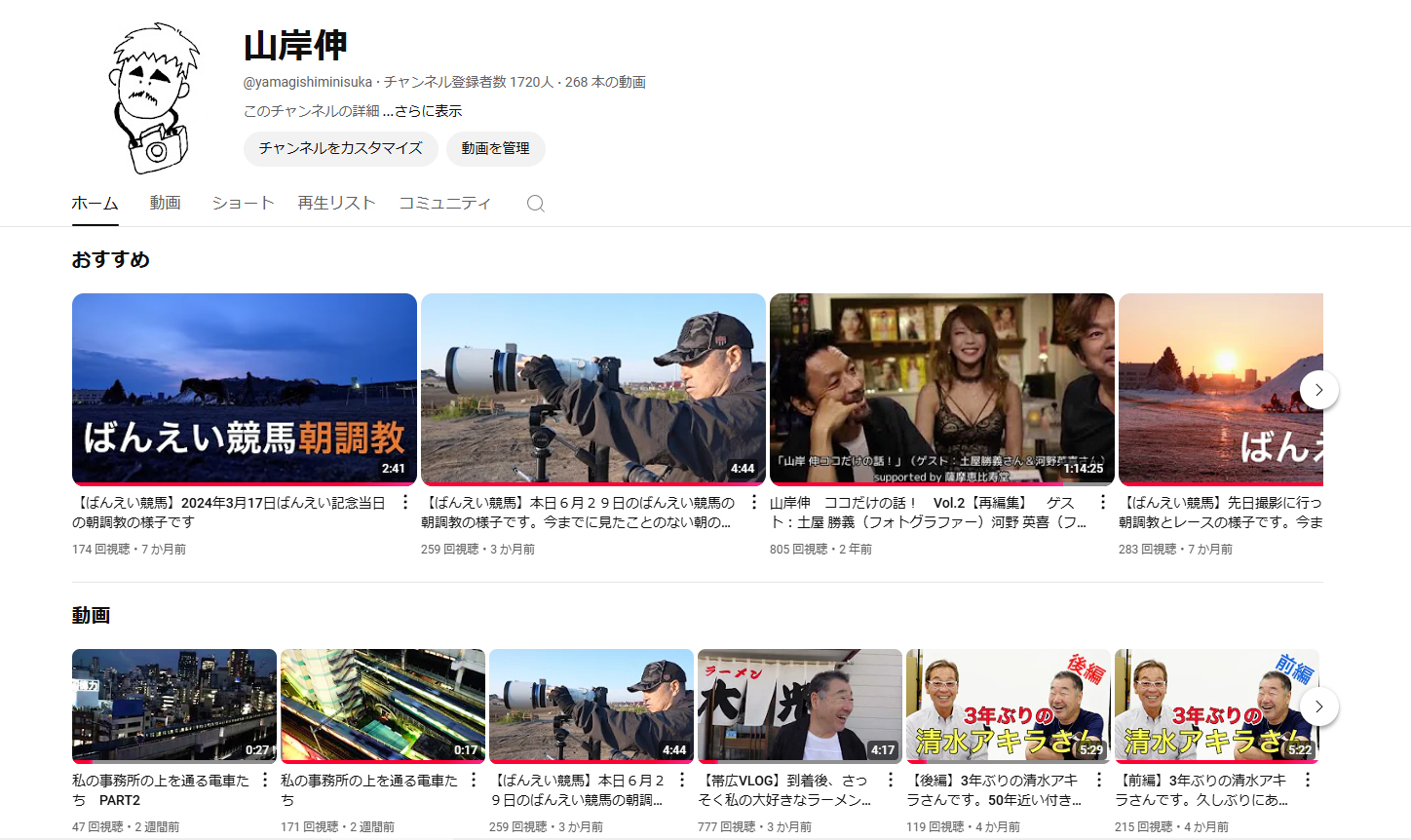Click the チャンネルをカスタマイズ button
1411x840 pixels.
tap(340, 148)
